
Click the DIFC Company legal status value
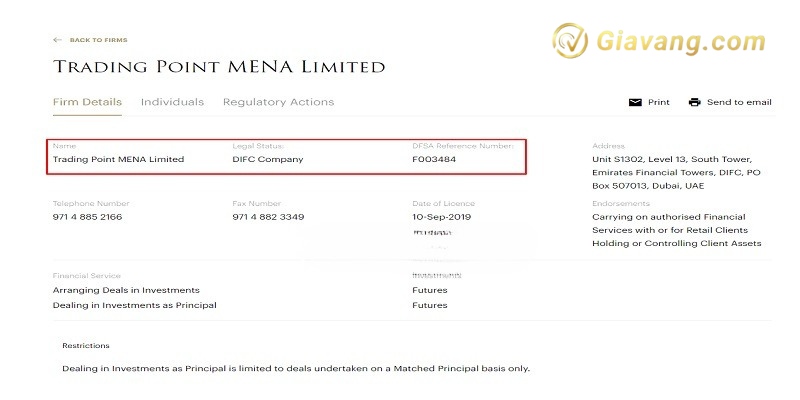click(x=267, y=159)
